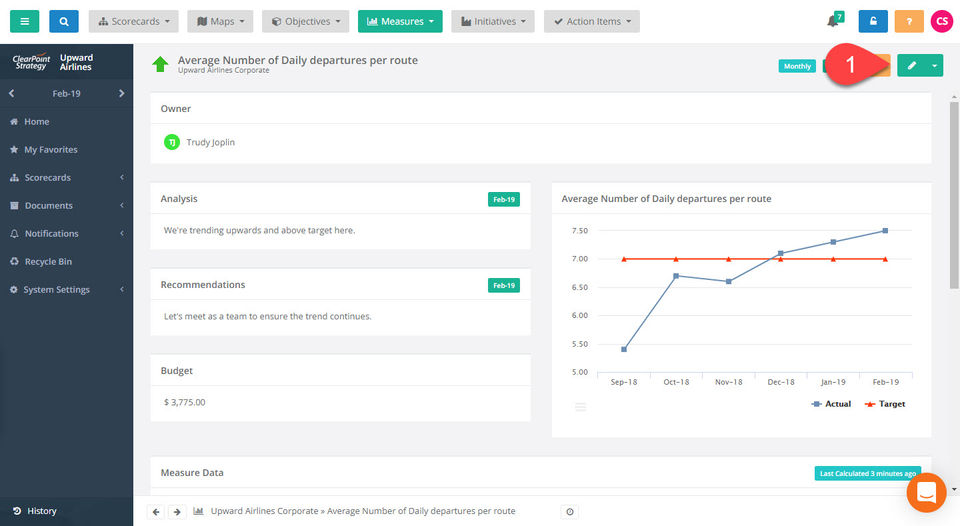Screen dimensions: 960x526
Task: Open help with the orange question mark
Action: coord(909,21)
